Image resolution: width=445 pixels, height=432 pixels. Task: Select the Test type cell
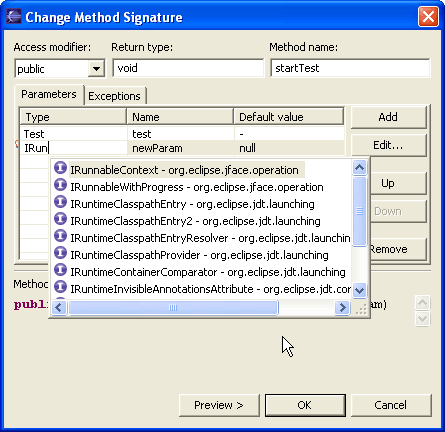[74, 134]
